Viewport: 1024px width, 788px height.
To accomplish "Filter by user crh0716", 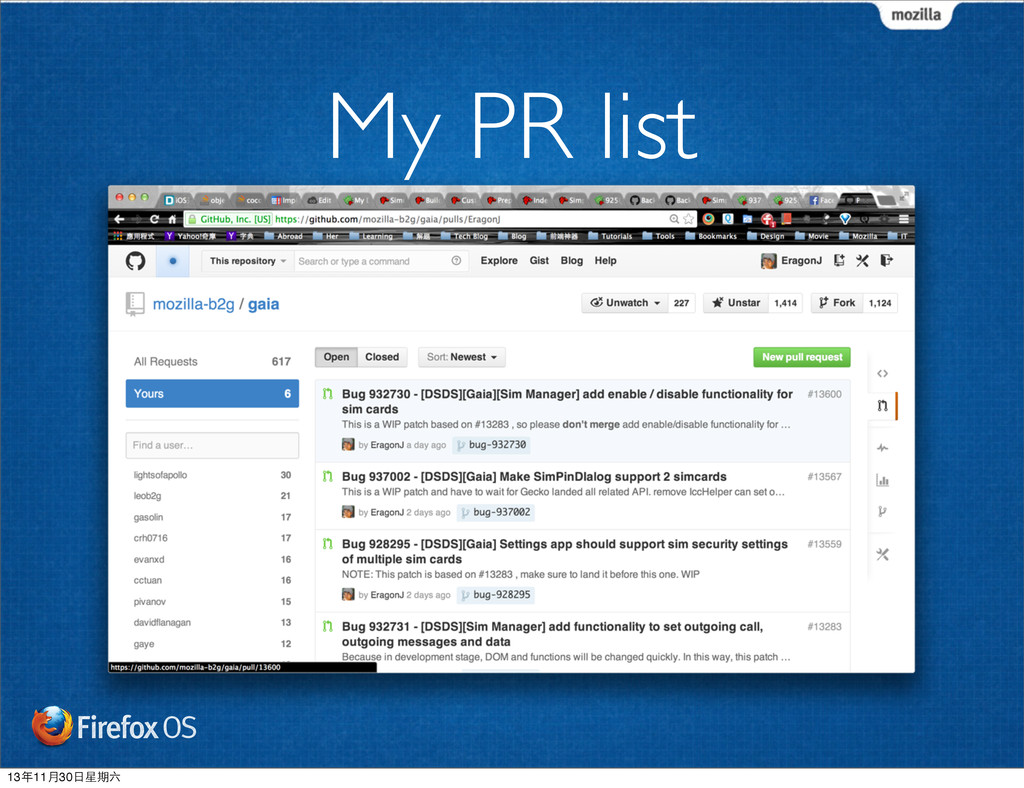I will click(x=150, y=538).
